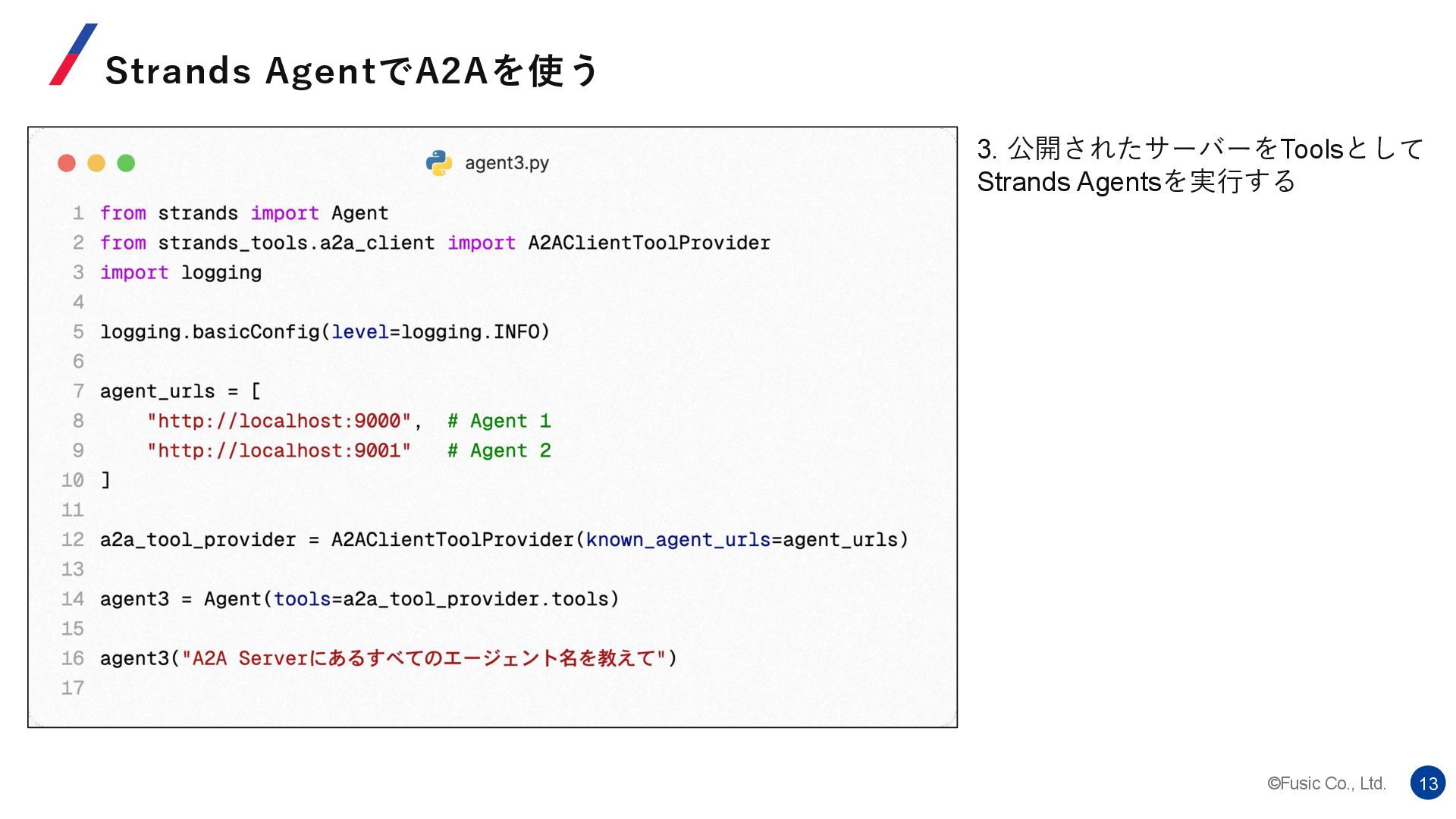Viewport: 1456px width, 819px height.
Task: Click the closing bracket on line 10
Action: 106,480
